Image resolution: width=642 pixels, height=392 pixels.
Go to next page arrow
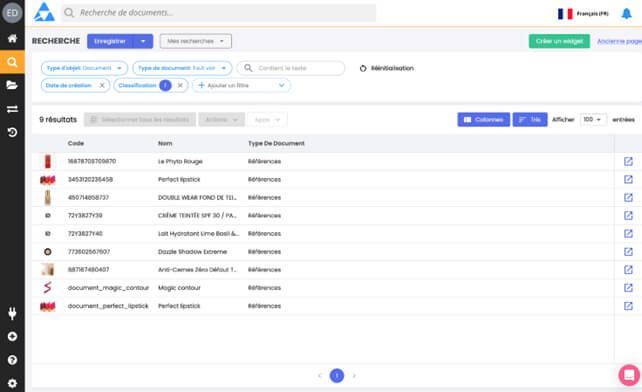(x=354, y=375)
